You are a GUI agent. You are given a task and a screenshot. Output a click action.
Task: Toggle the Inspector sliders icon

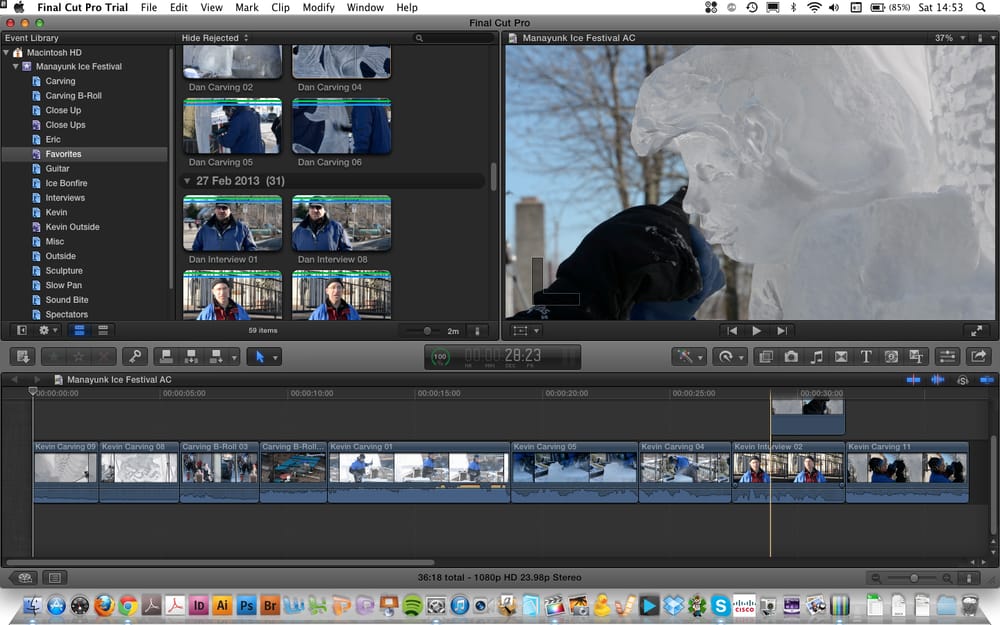[x=948, y=357]
